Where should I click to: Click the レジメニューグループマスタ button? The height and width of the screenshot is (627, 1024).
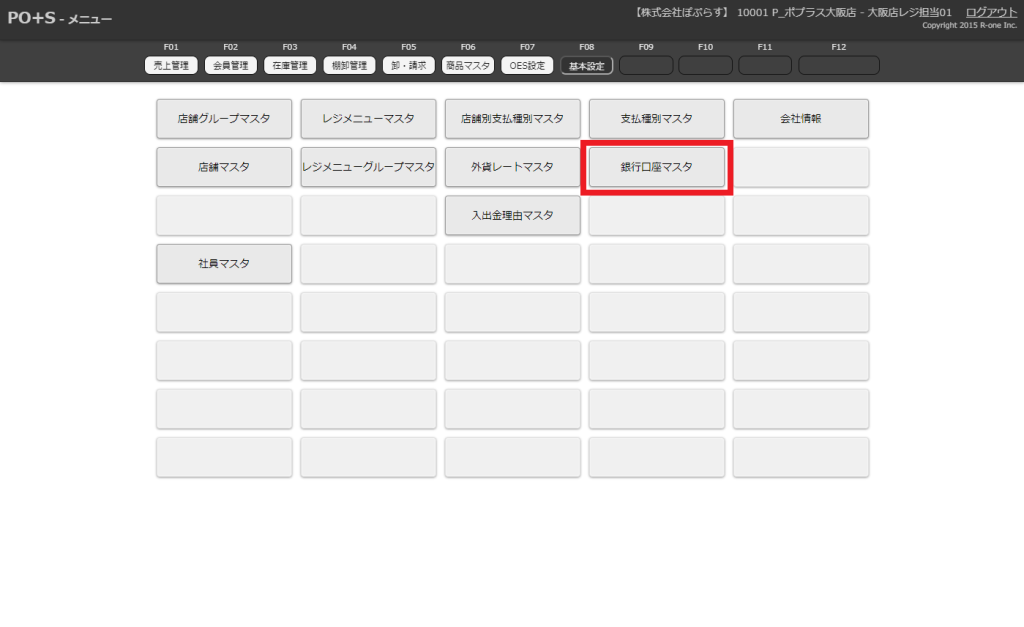(368, 167)
